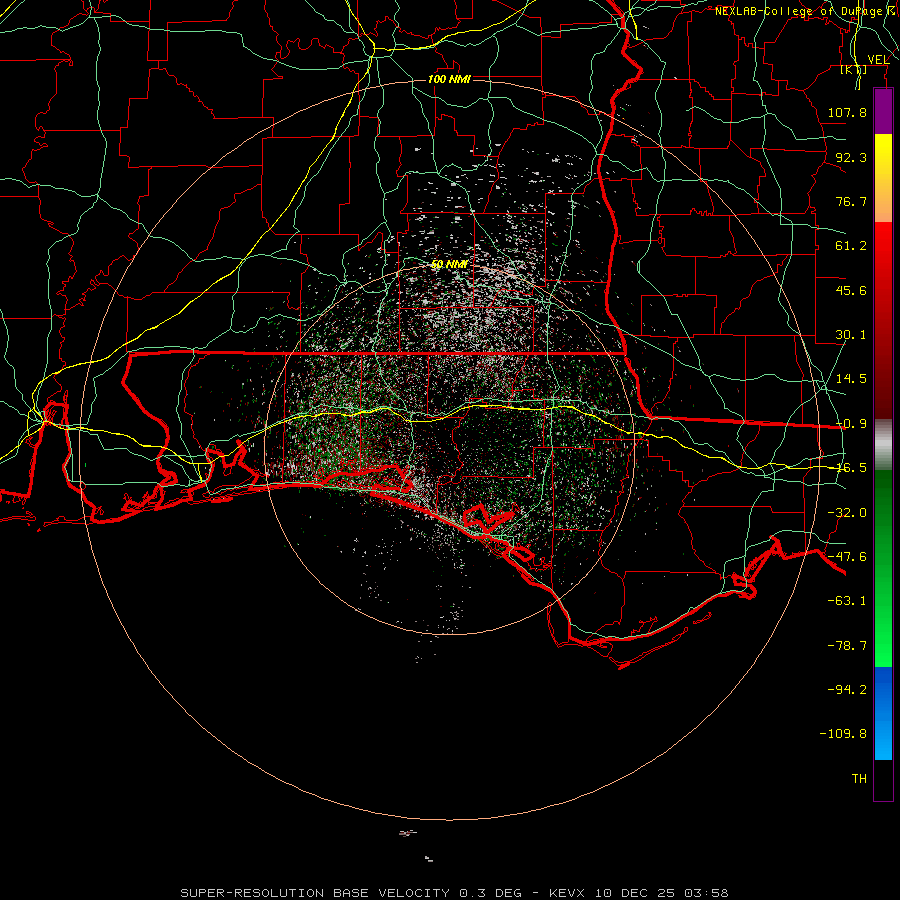
Task: Click the VEL legend title
Action: [878, 60]
